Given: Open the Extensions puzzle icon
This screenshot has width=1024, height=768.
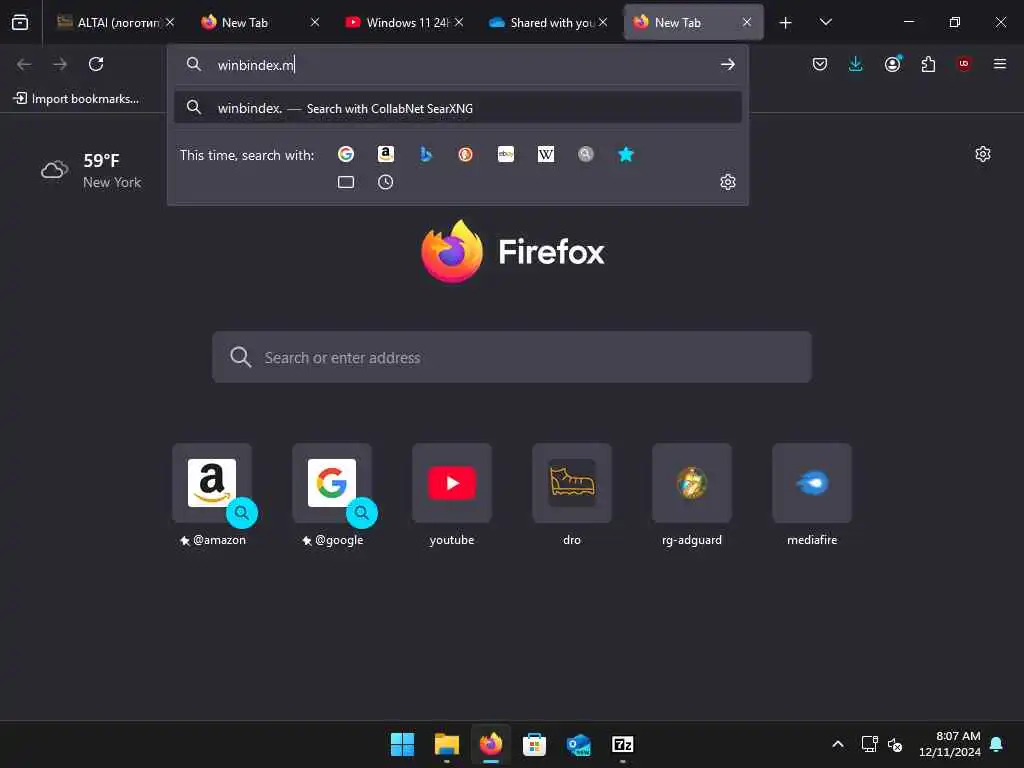Looking at the screenshot, I should point(928,64).
